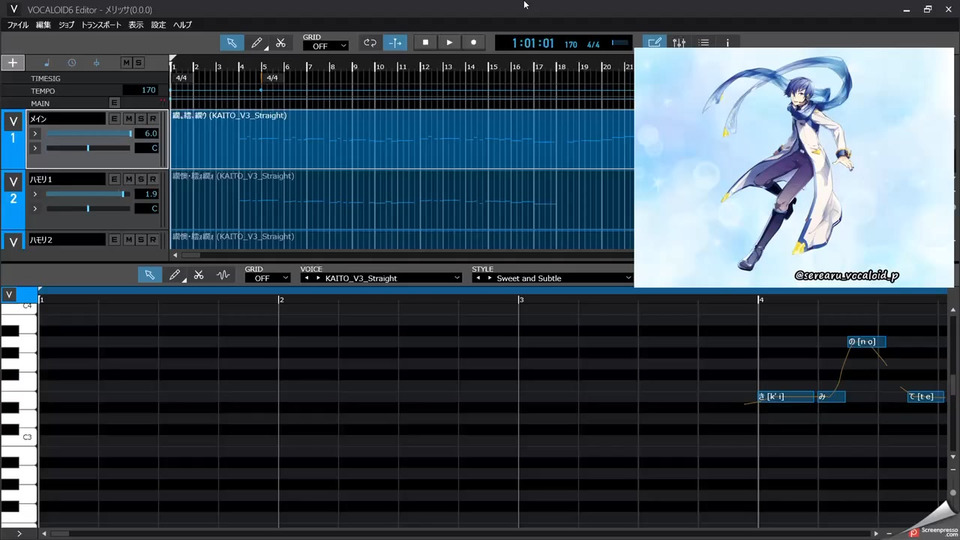Record-arm the メイン track
960x540 pixels.
[153, 118]
